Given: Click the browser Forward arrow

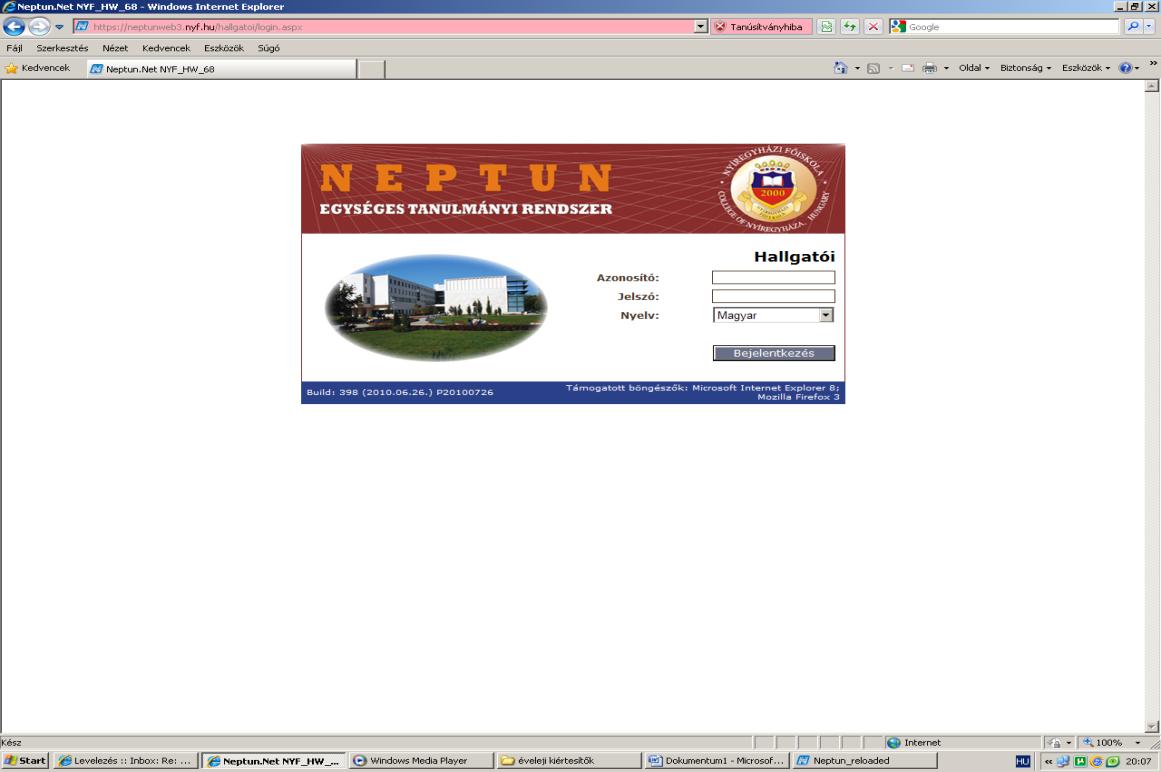Looking at the screenshot, I should pyautogui.click(x=39, y=27).
